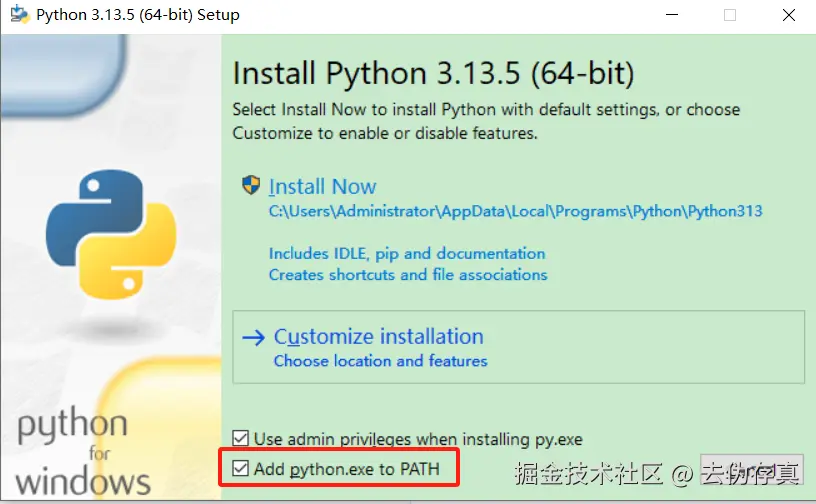
Task: Minimize the Python Setup window
Action: coord(672,15)
